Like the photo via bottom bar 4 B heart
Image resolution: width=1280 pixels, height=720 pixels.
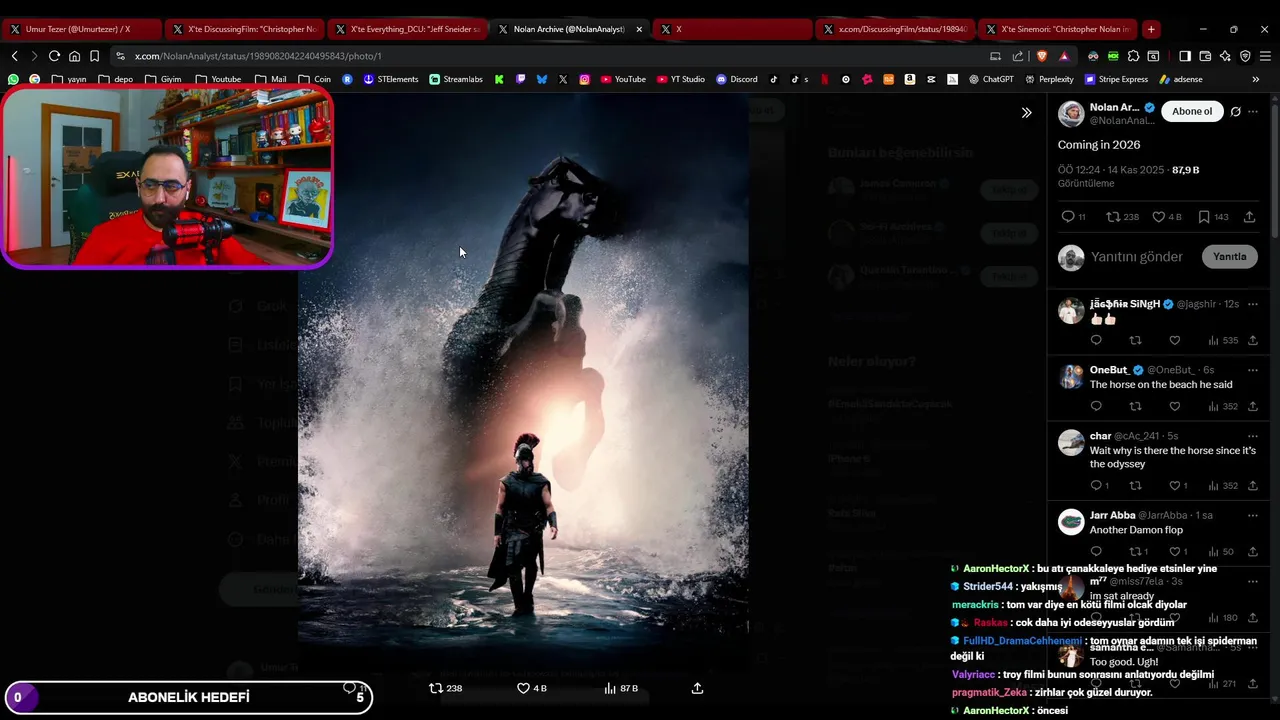531,688
